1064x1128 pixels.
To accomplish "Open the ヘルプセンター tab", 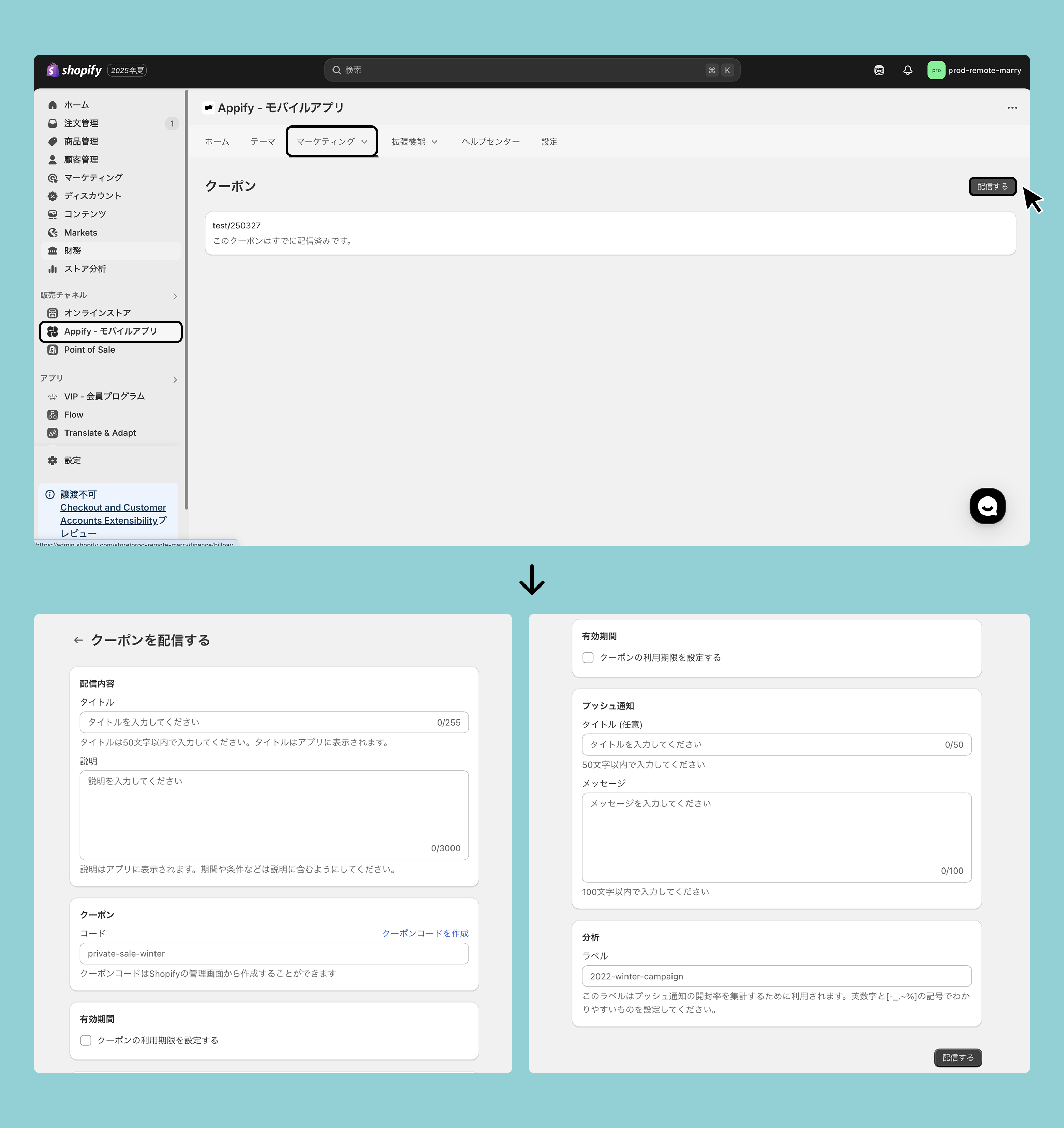I will tap(490, 142).
